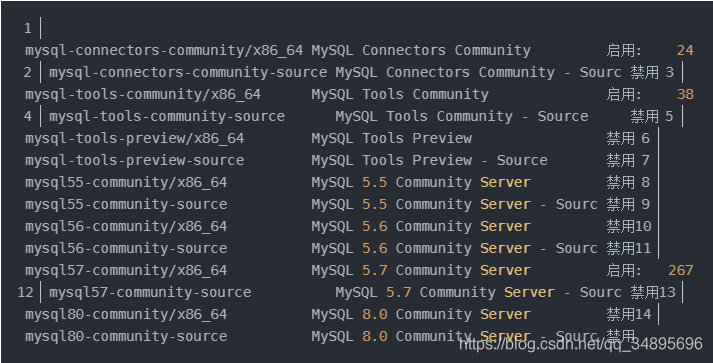Click mysql56-community-source repo name
Screen dimensions: 713x363
[126, 248]
